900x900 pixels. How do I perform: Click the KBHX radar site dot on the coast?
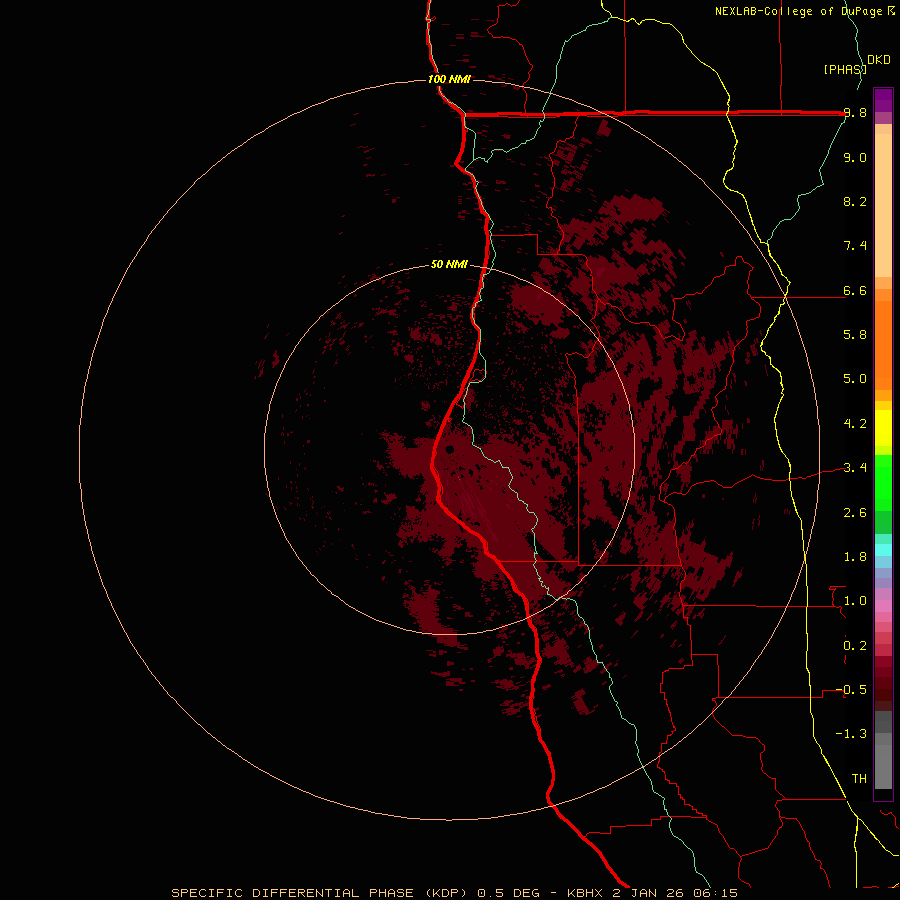coord(449,449)
